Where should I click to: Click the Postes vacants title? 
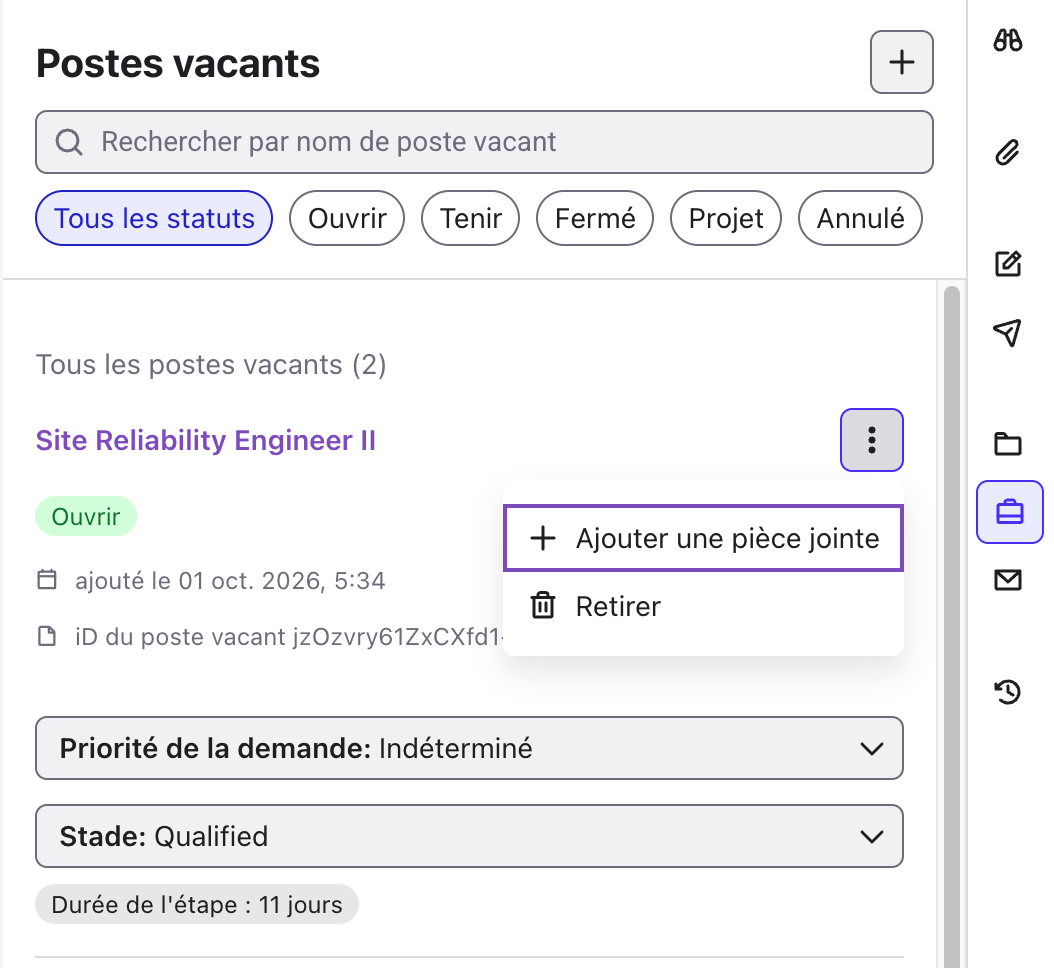coord(178,63)
